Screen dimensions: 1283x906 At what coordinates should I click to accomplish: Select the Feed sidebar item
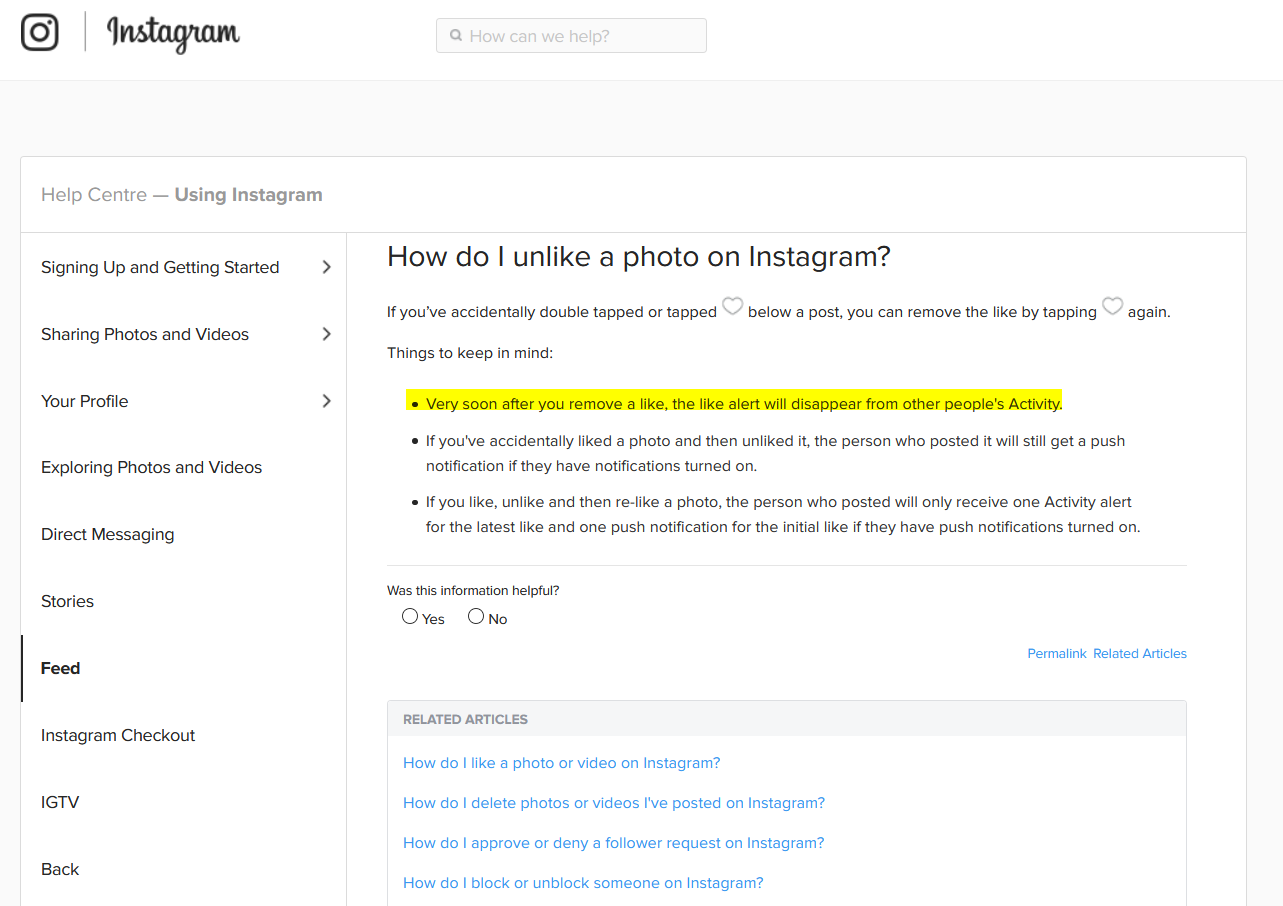click(x=60, y=669)
